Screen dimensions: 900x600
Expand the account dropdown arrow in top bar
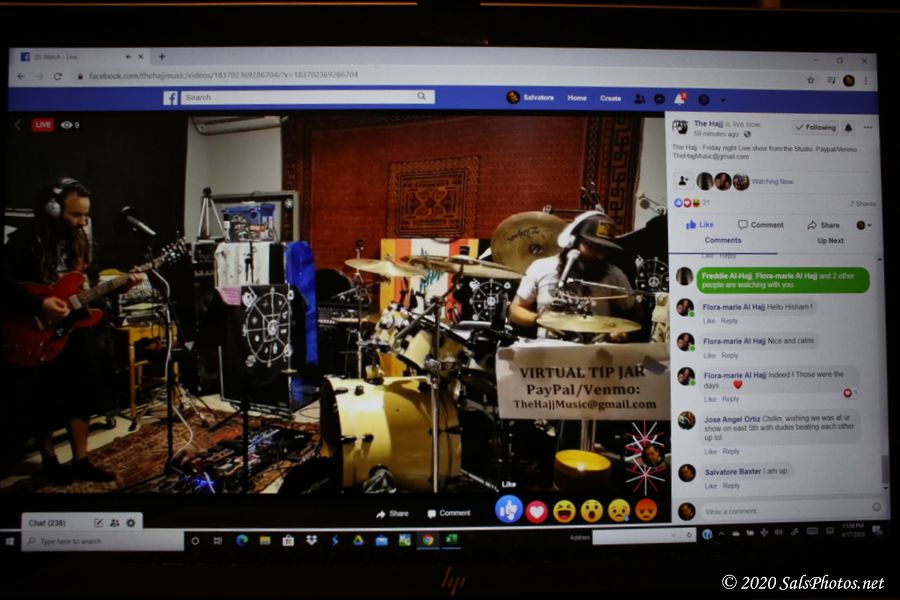[x=723, y=99]
